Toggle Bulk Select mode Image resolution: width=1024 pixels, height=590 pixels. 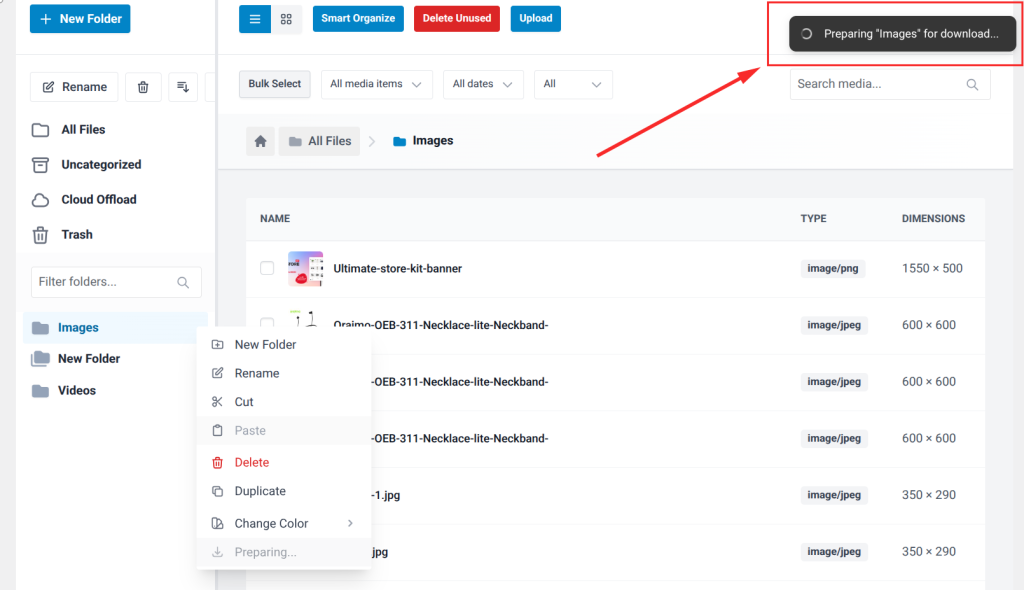[274, 84]
